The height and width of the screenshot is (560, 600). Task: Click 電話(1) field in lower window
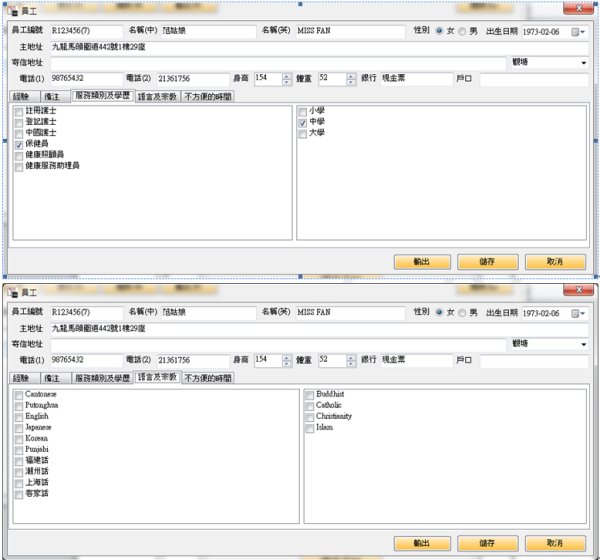coord(86,360)
